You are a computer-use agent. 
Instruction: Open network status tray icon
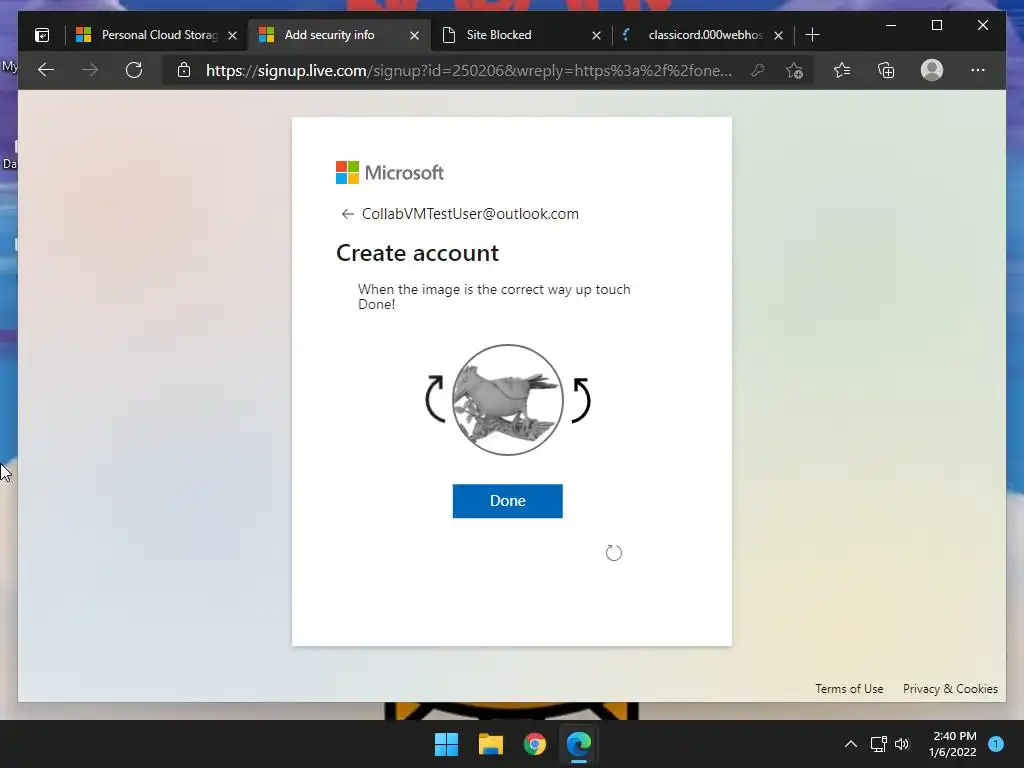click(x=878, y=744)
